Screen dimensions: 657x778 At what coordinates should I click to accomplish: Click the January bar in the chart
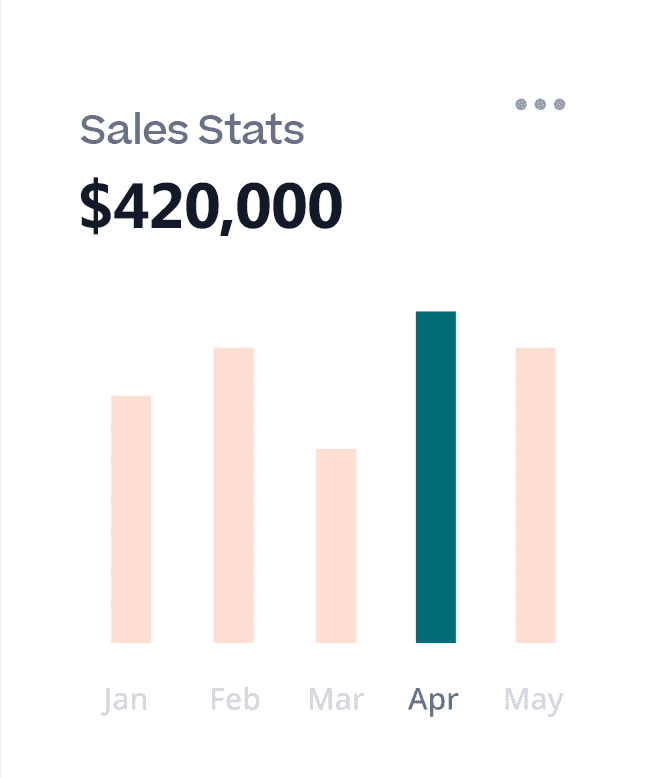[131, 519]
